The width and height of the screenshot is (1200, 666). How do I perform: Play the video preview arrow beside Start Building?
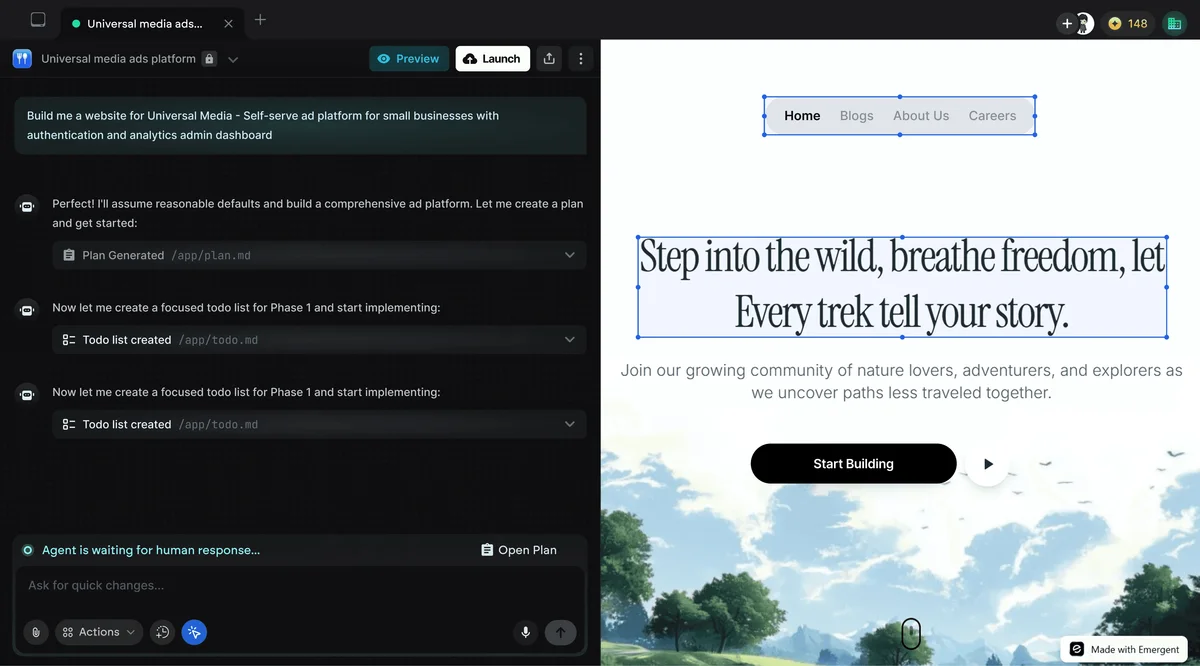tap(988, 464)
